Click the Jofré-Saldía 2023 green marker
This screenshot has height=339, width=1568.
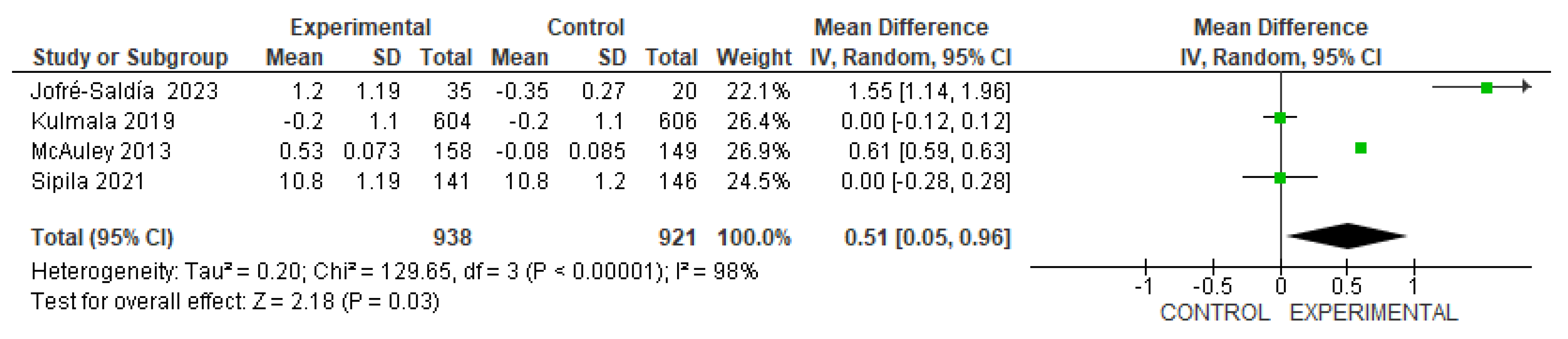(1486, 88)
